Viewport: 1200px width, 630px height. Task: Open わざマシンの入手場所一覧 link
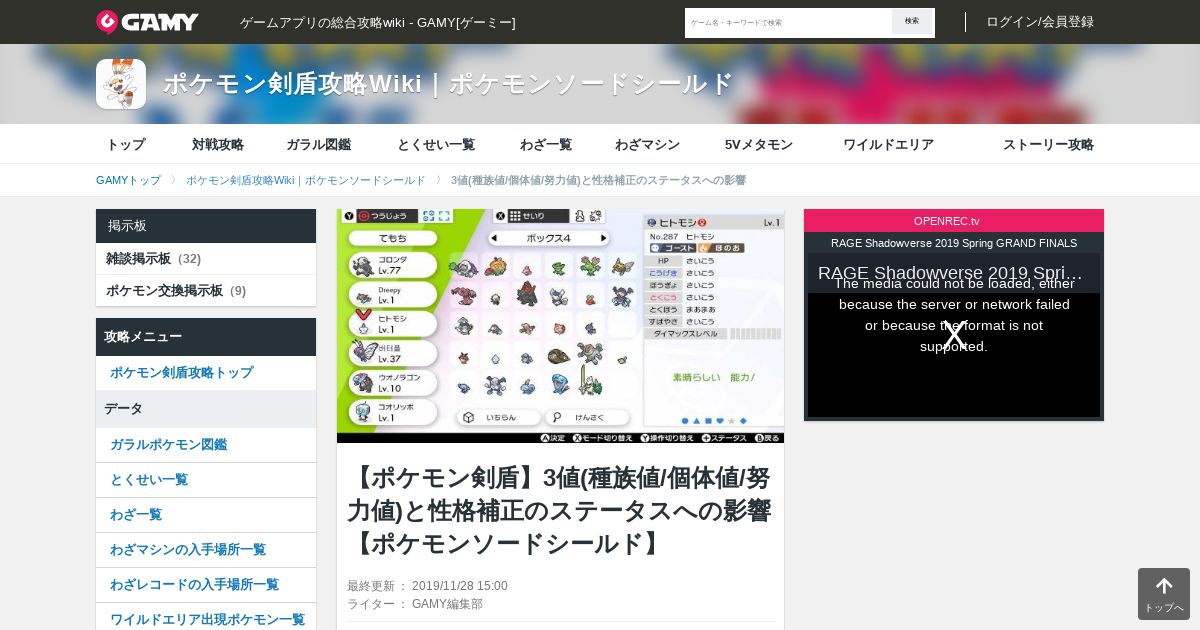pos(206,550)
